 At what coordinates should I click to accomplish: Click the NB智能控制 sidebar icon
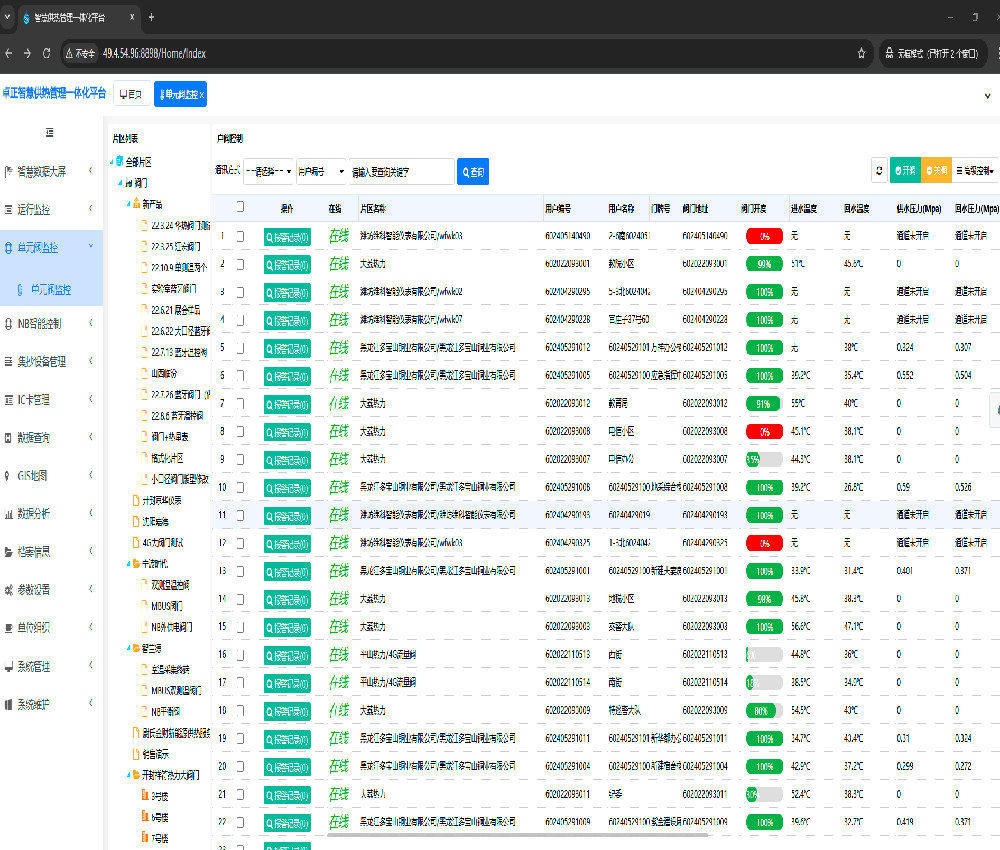(x=8, y=323)
